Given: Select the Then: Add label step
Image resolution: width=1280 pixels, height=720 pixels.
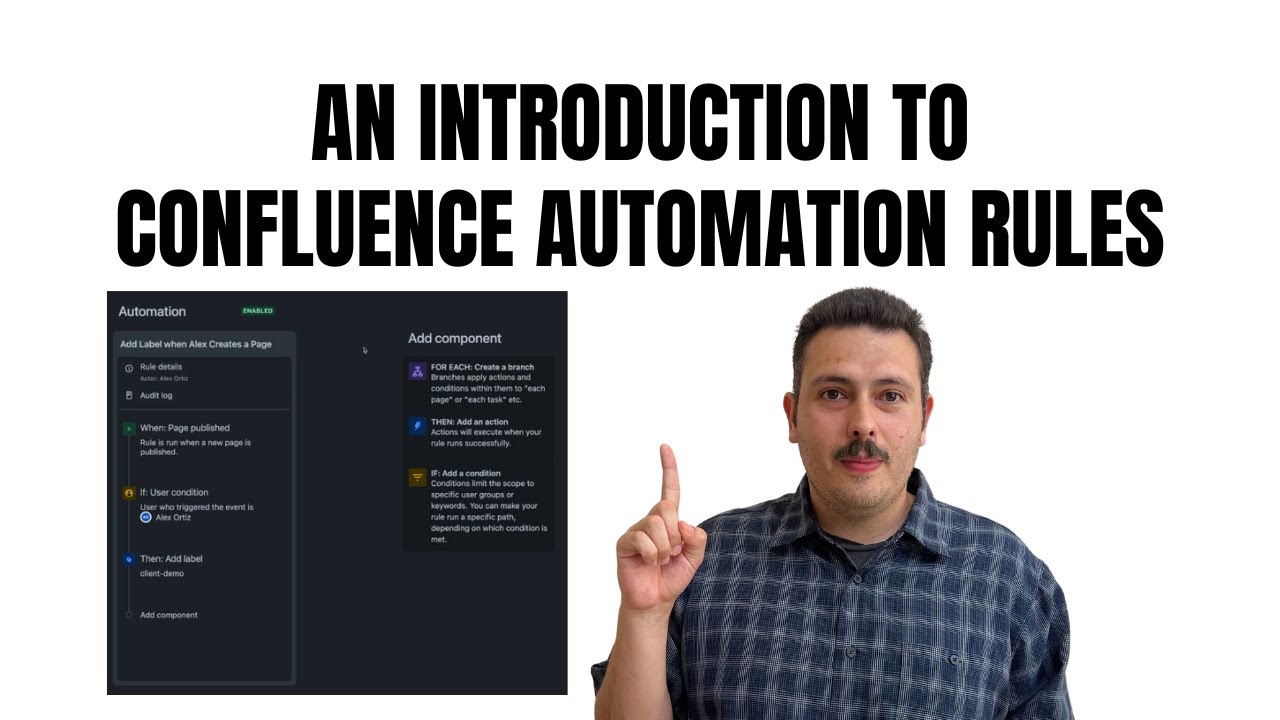Looking at the screenshot, I should pyautogui.click(x=171, y=559).
